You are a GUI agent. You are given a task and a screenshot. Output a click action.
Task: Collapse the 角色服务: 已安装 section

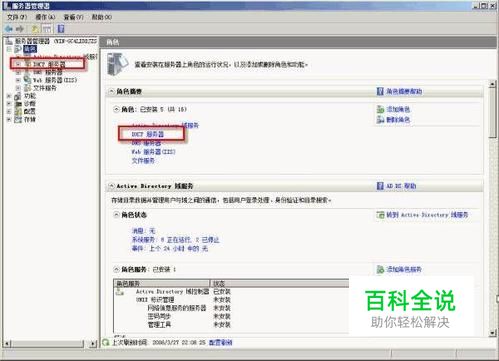click(x=116, y=269)
